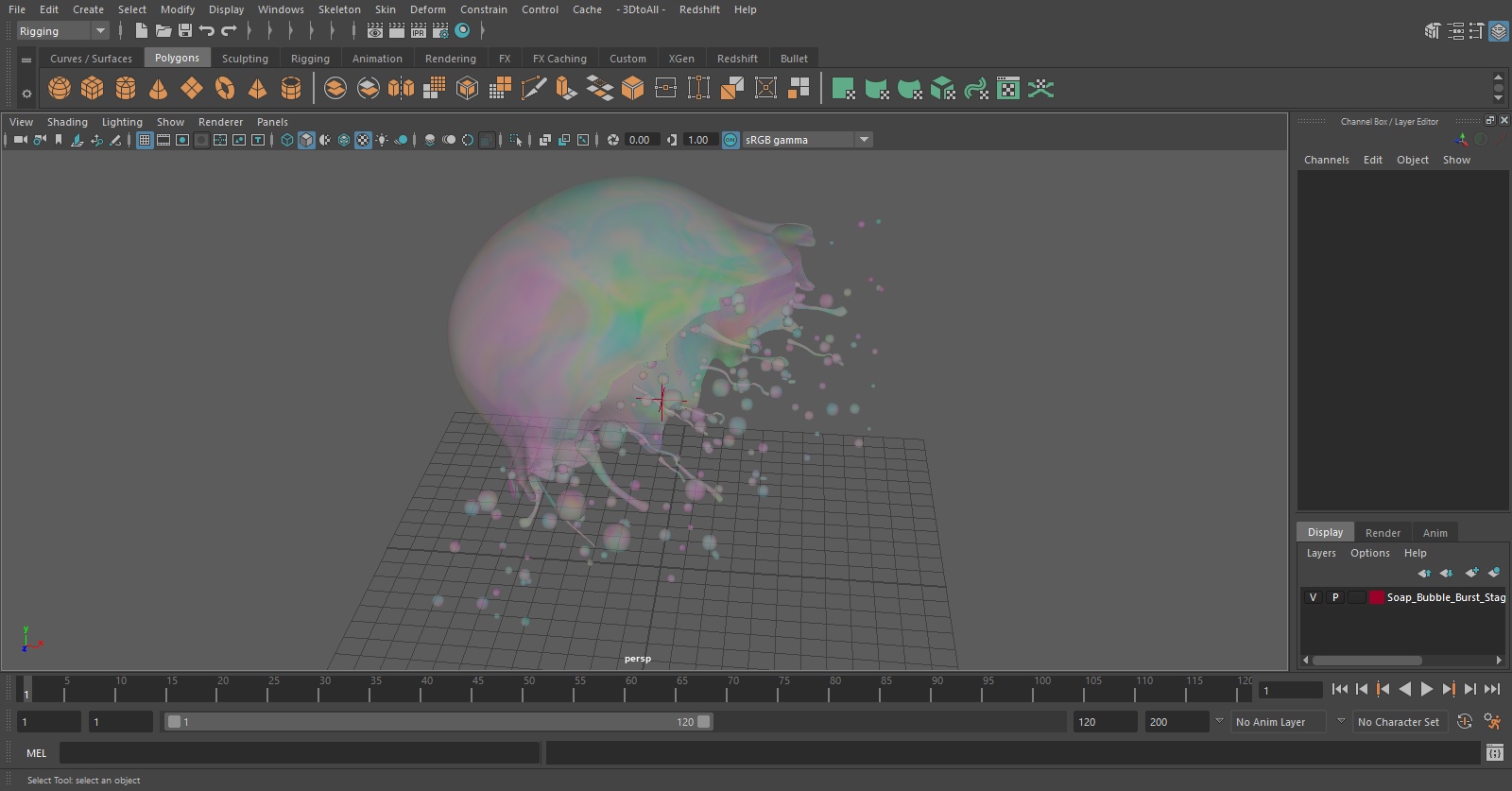This screenshot has width=1512, height=791.
Task: Open the sRGB gamma view transform dropdown
Action: [807, 140]
